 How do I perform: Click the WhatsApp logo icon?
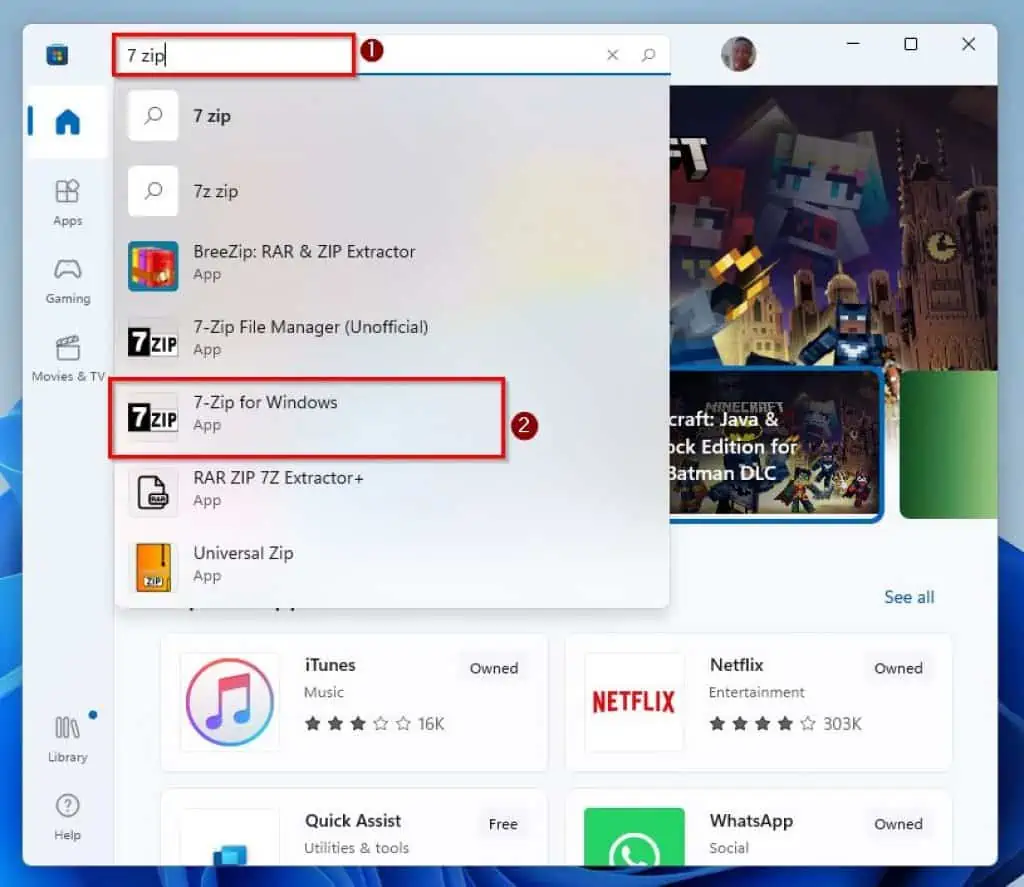point(633,837)
